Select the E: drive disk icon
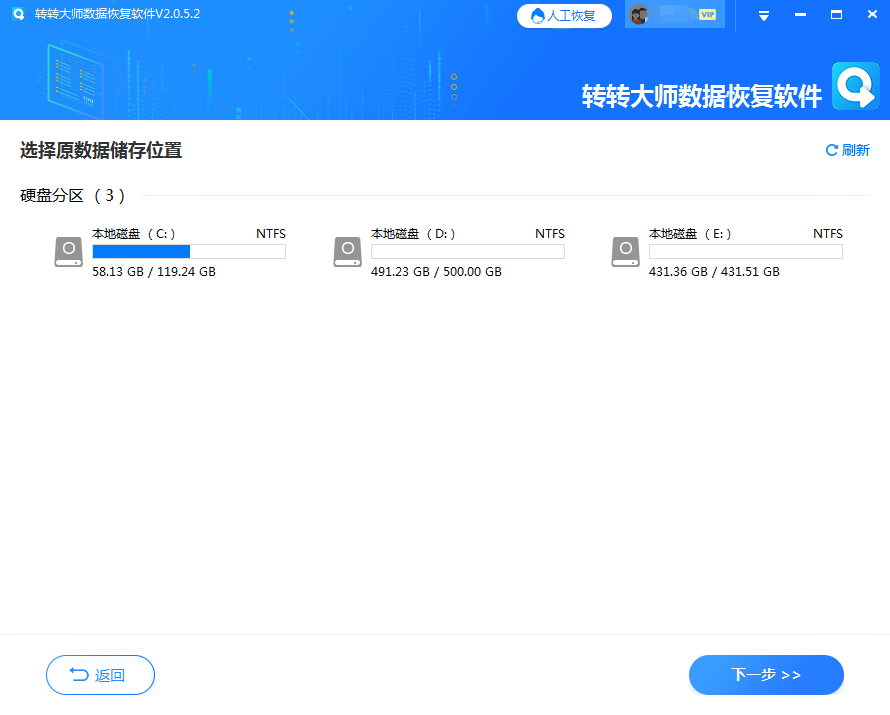 coord(624,252)
